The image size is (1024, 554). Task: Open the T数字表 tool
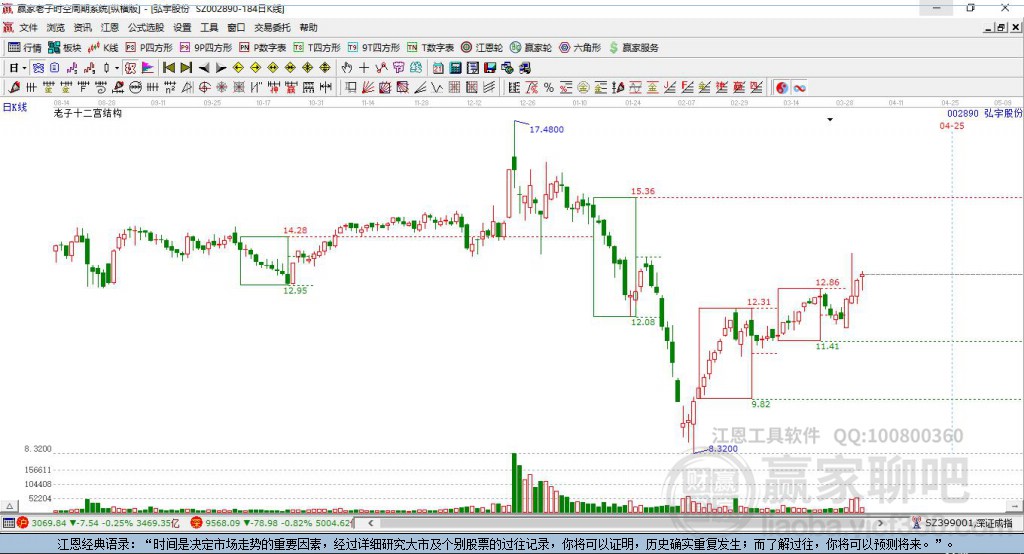430,48
